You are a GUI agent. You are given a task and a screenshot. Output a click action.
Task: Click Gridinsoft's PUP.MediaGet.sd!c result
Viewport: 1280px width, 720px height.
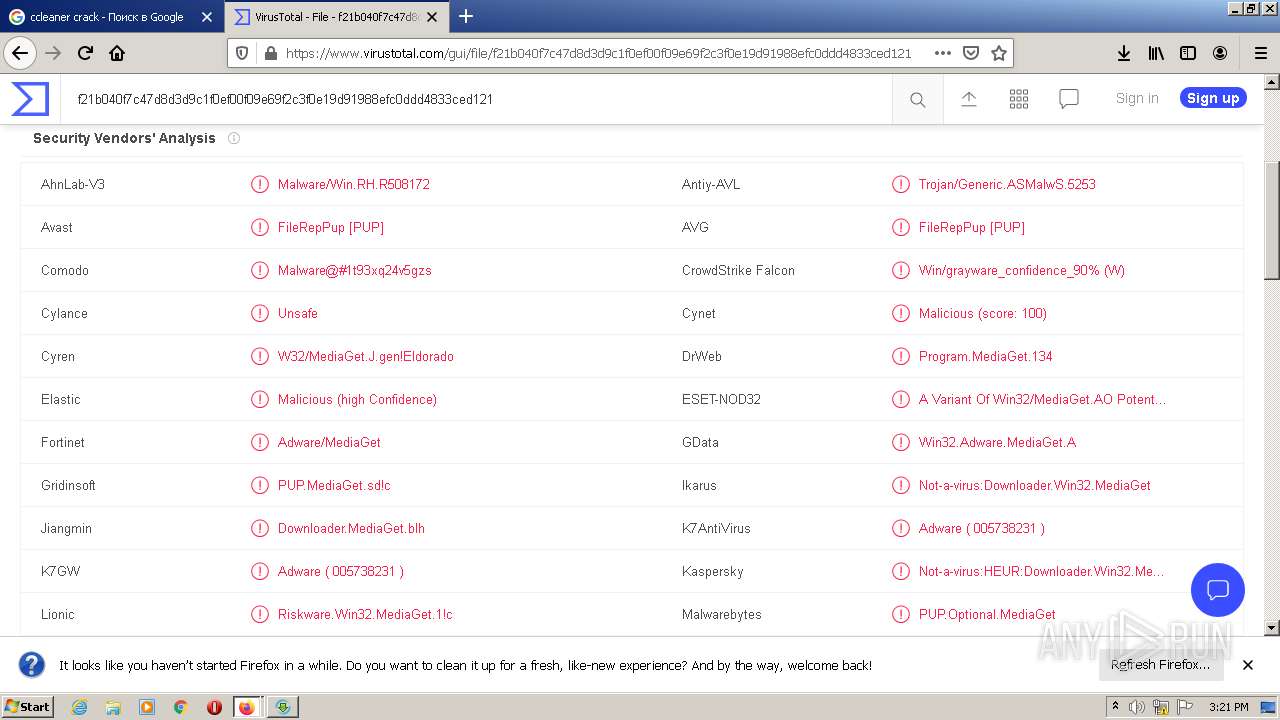[x=334, y=485]
